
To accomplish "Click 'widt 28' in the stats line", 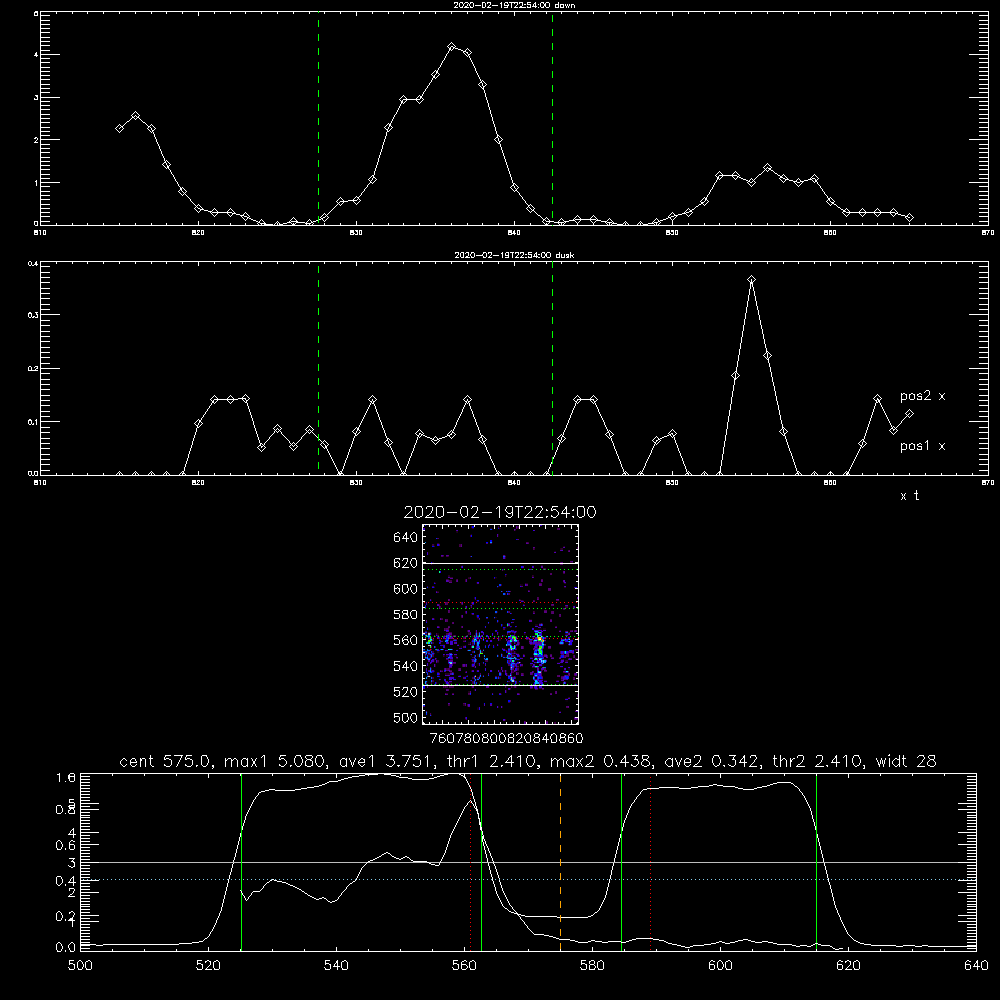I will coord(906,761).
